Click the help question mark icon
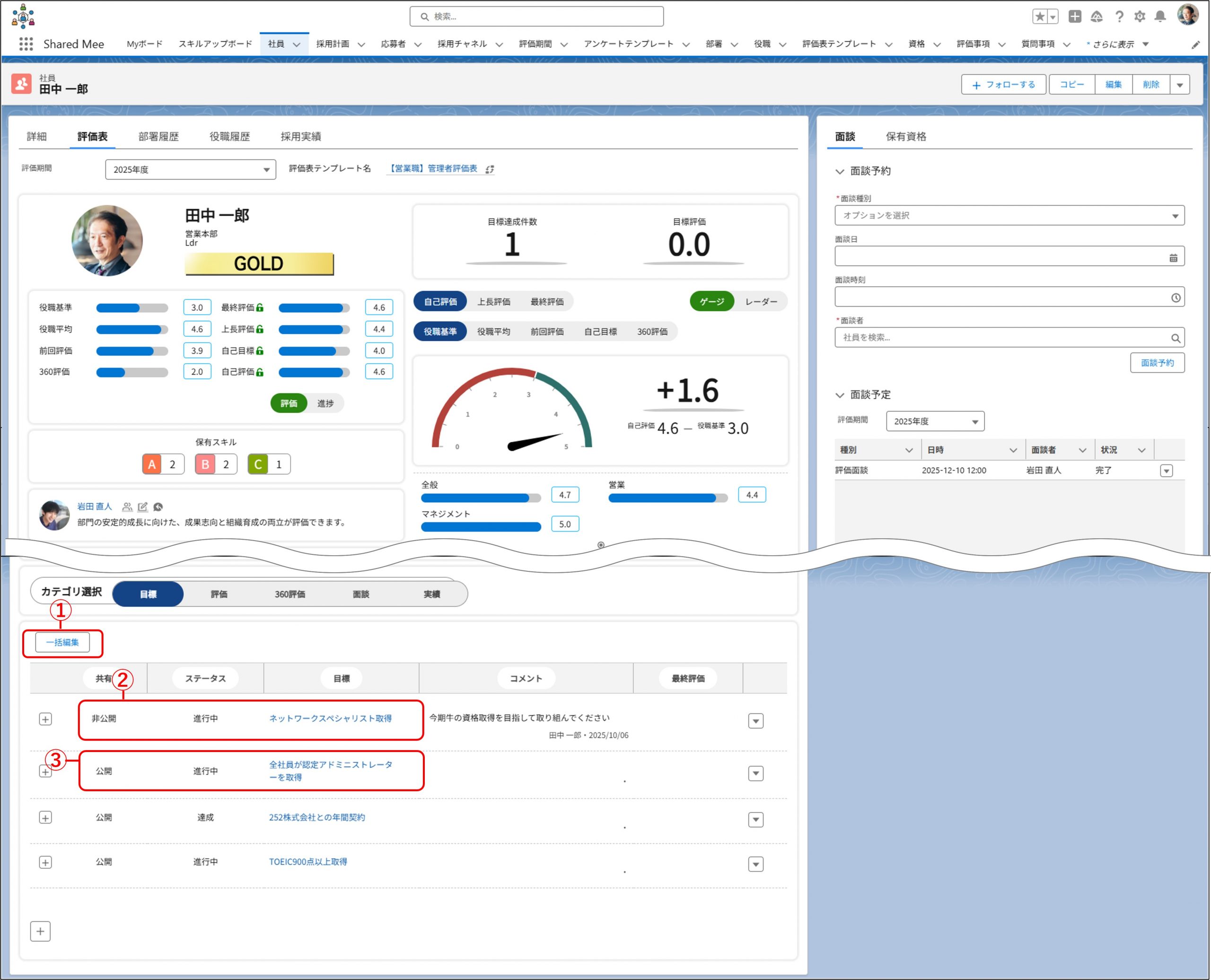 pyautogui.click(x=1119, y=17)
